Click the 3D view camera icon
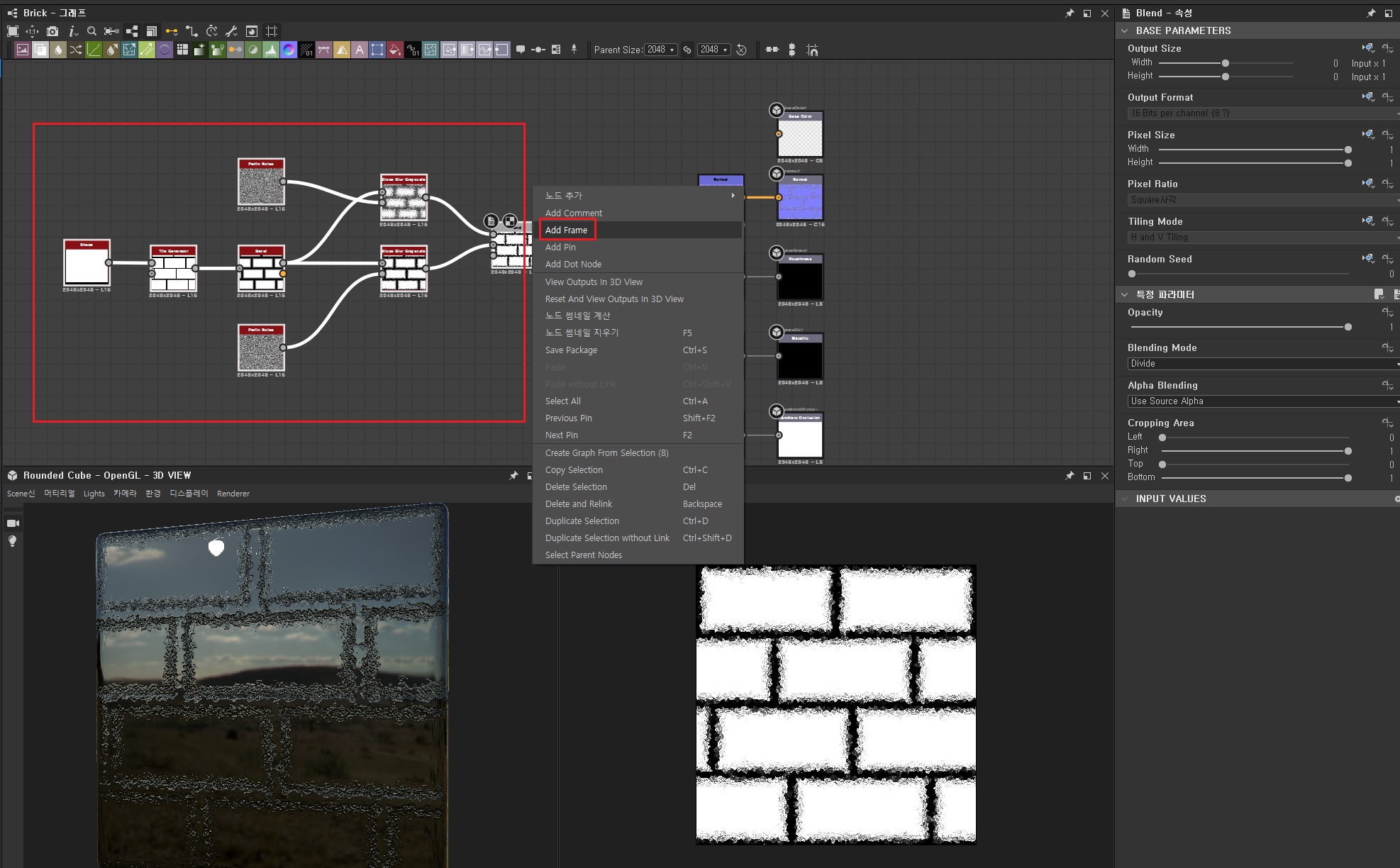Image resolution: width=1400 pixels, height=868 pixels. coord(13,523)
